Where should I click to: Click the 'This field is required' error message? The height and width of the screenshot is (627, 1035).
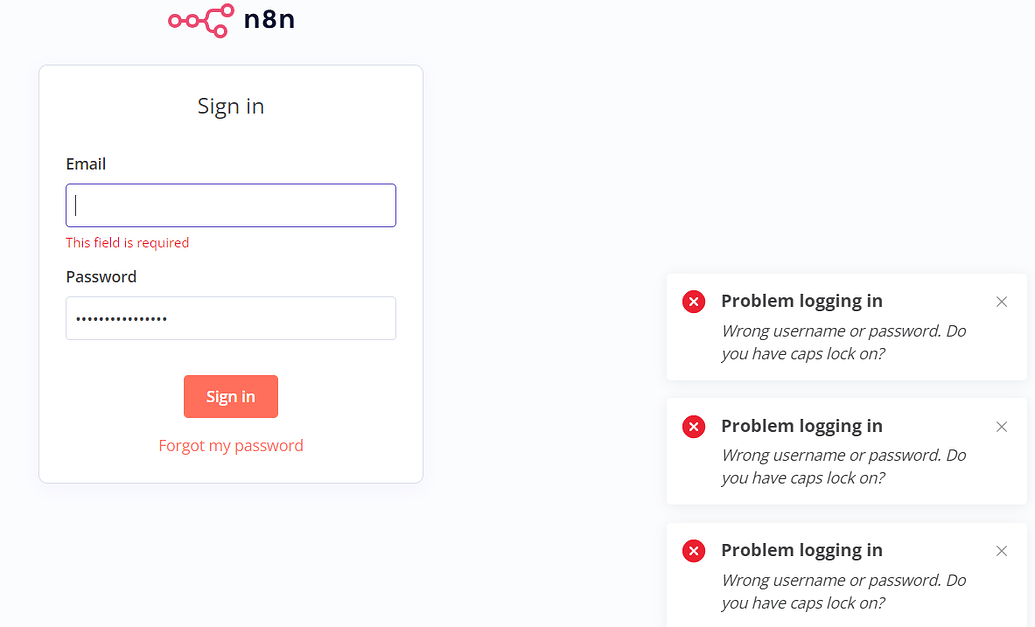127,242
